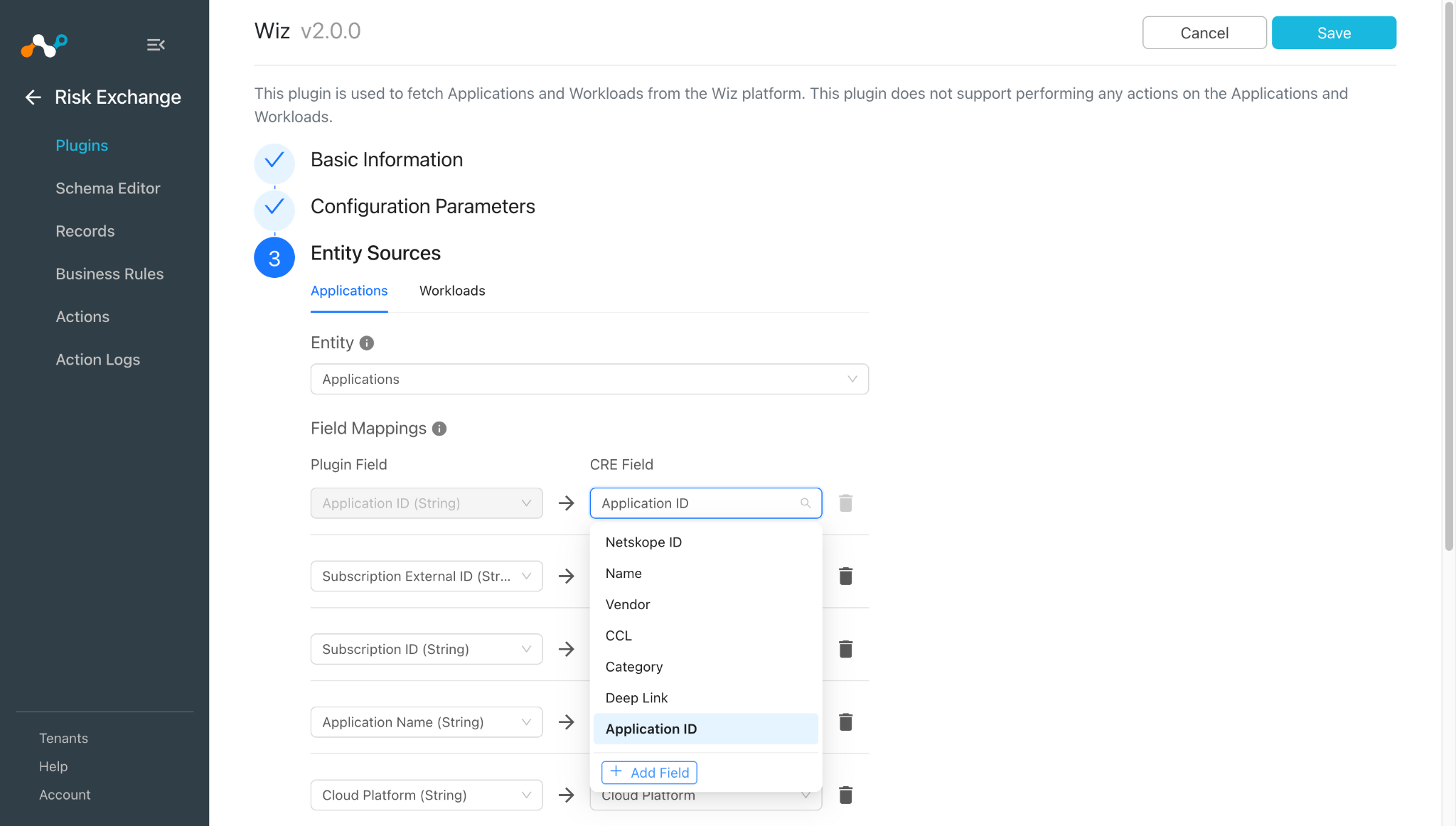Switch to the Workloads tab

pyautogui.click(x=452, y=291)
